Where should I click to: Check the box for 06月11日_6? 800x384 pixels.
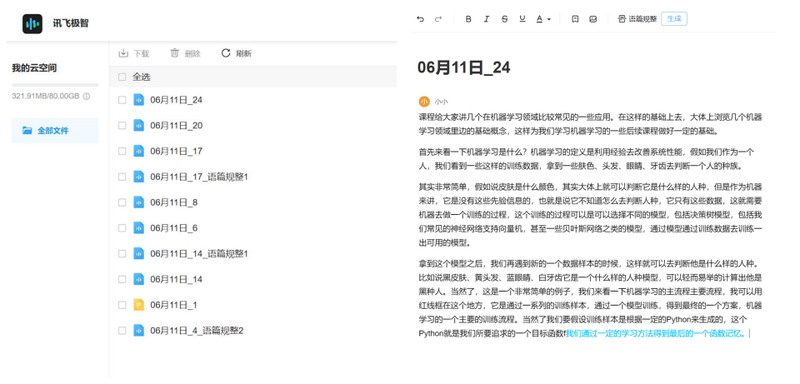tap(122, 228)
